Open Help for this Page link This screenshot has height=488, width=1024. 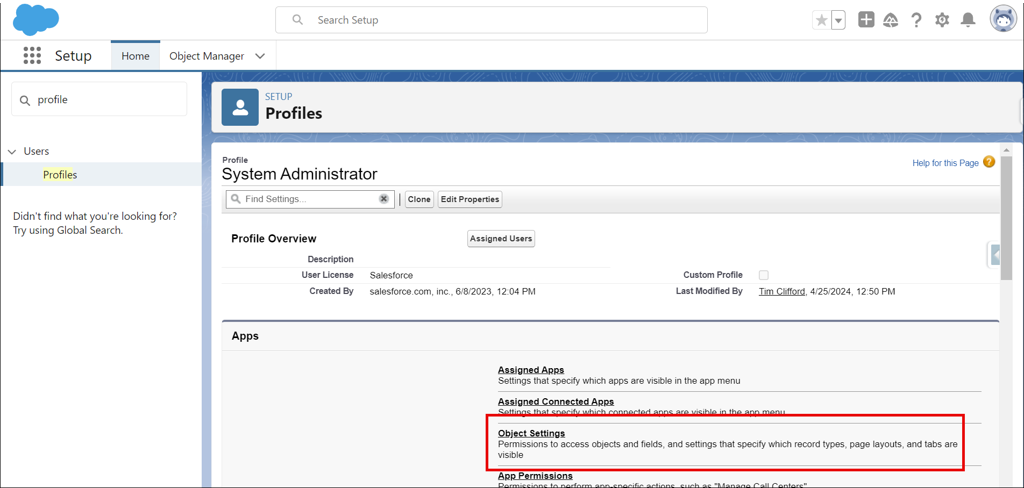click(x=945, y=163)
